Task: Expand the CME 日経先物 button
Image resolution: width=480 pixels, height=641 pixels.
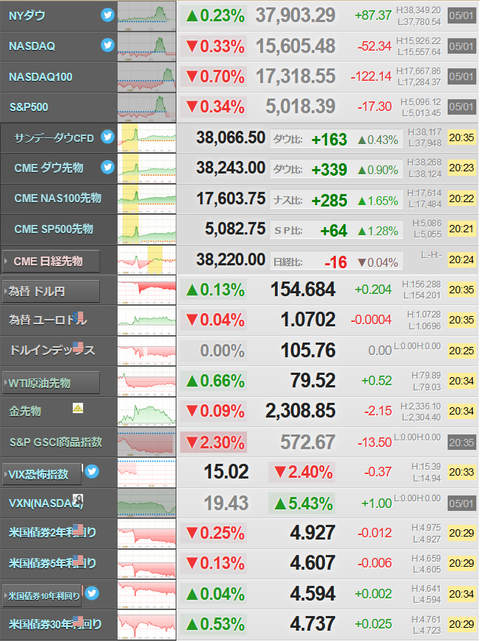Action: pos(51,261)
